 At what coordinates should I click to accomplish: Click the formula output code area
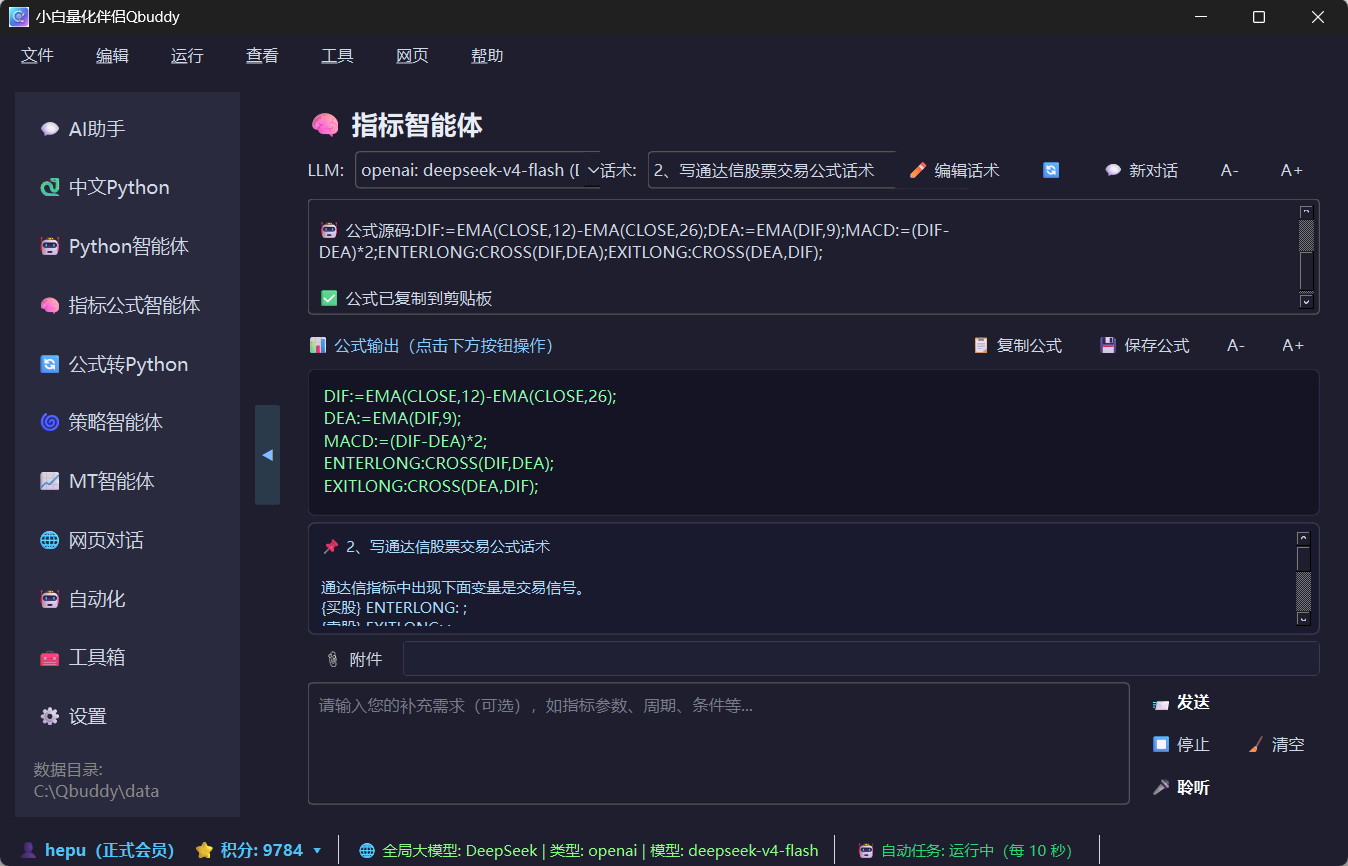814,442
